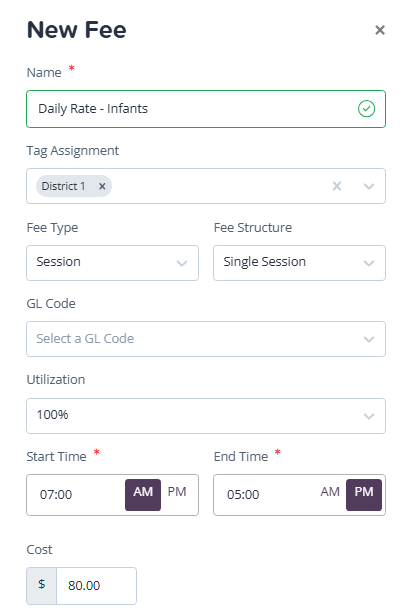Clear all Tag Assignment selections
The image size is (406, 610).
click(x=337, y=186)
